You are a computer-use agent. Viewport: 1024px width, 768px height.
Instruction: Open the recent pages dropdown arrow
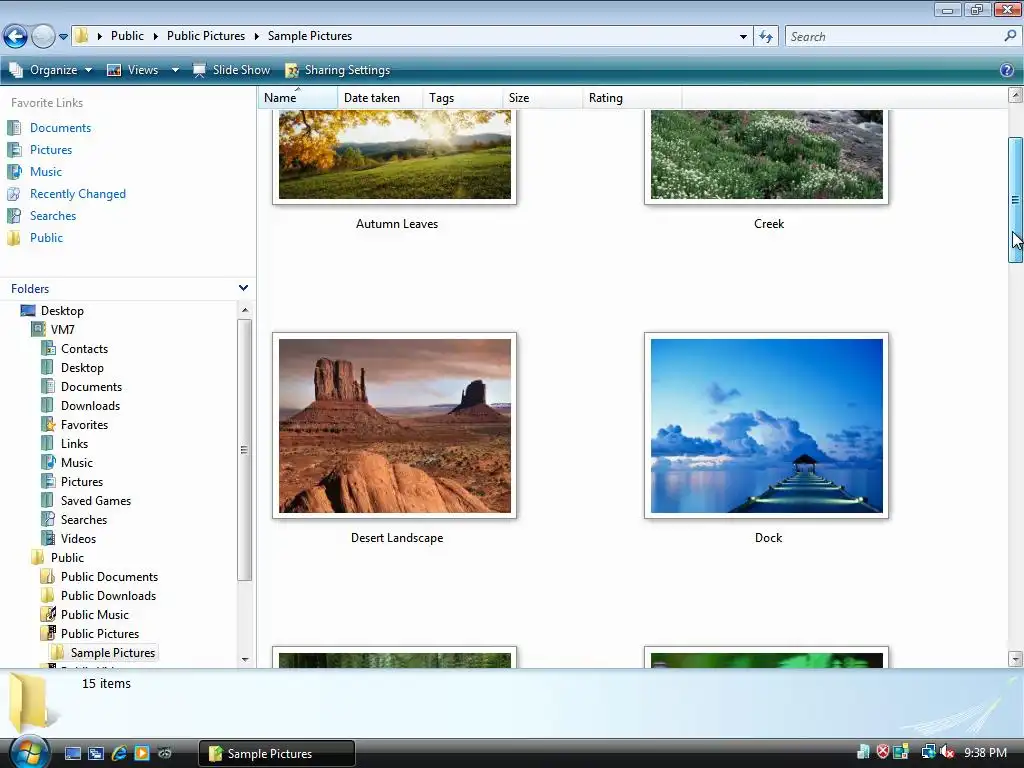point(63,37)
